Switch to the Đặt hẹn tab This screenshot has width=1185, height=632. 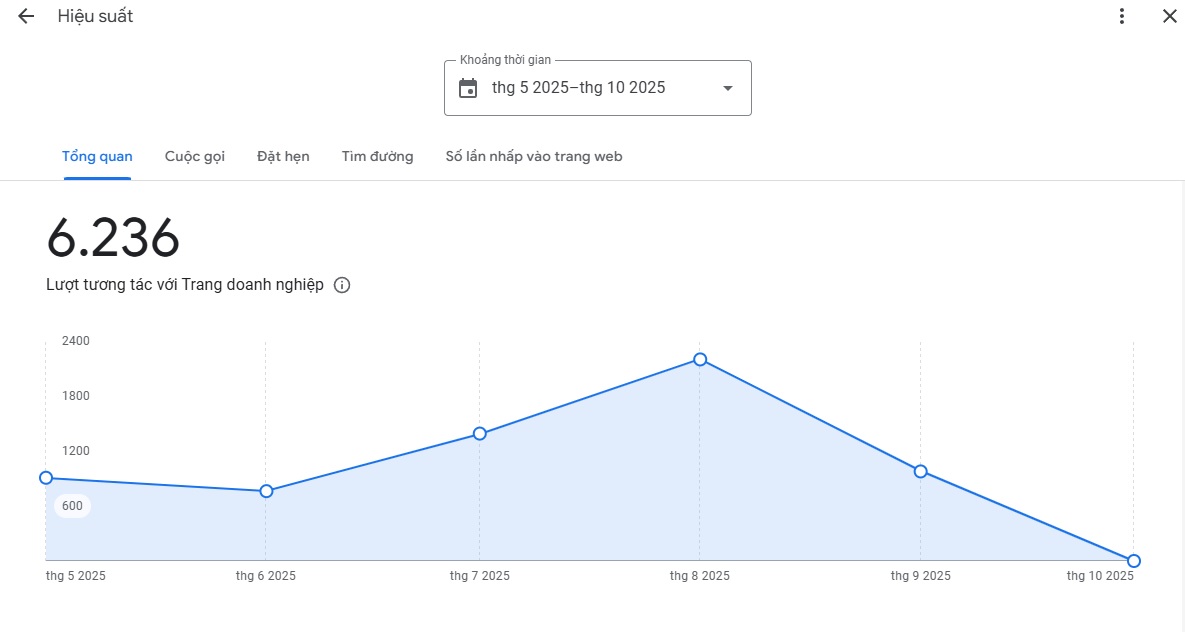click(283, 156)
